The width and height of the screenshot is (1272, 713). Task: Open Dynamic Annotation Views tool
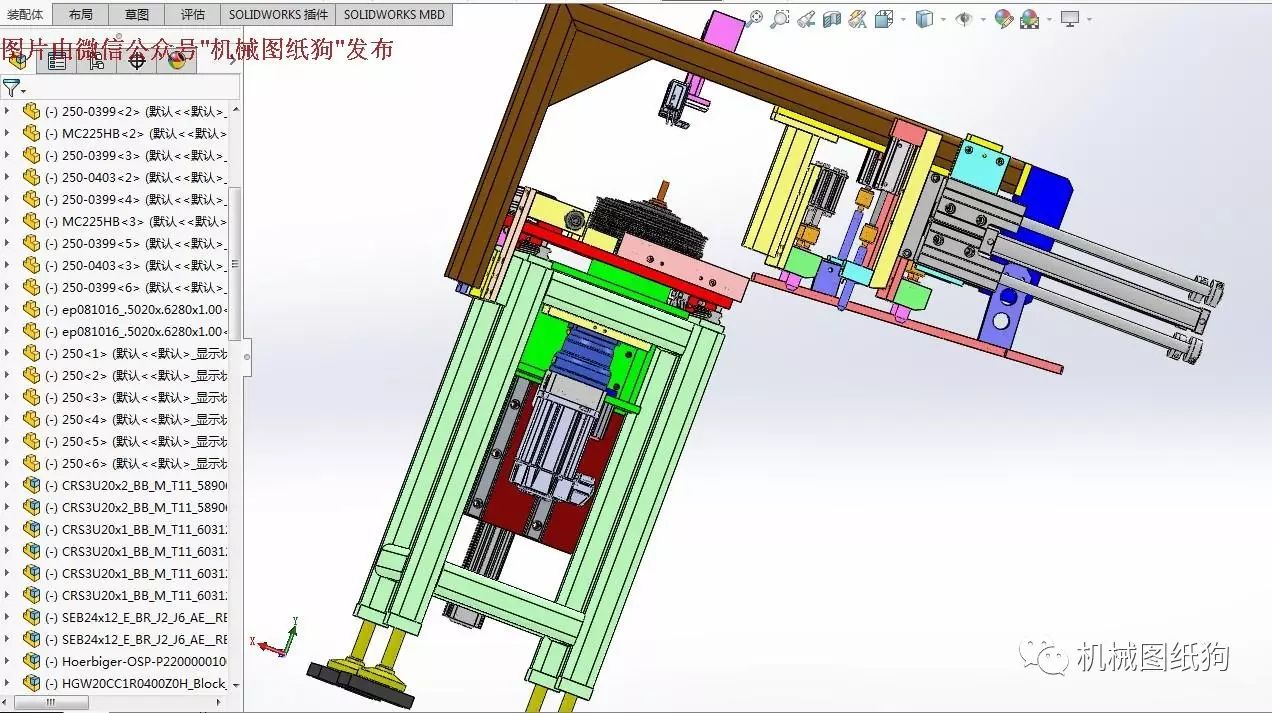tap(858, 18)
